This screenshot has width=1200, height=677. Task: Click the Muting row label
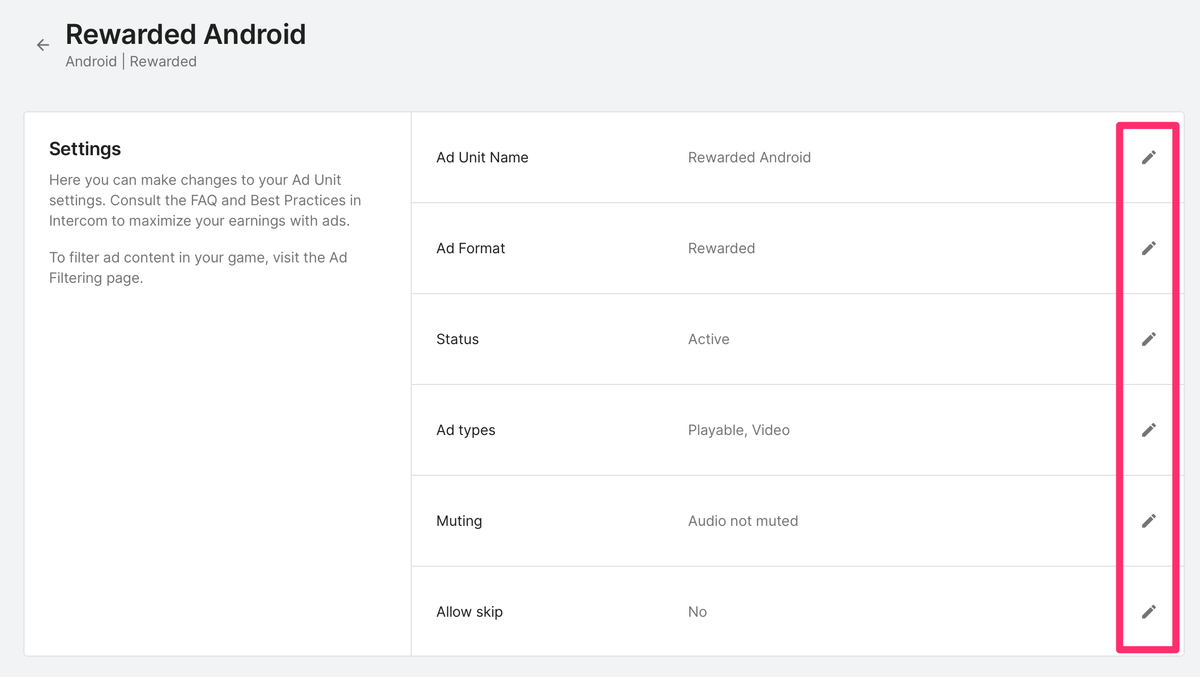point(459,521)
